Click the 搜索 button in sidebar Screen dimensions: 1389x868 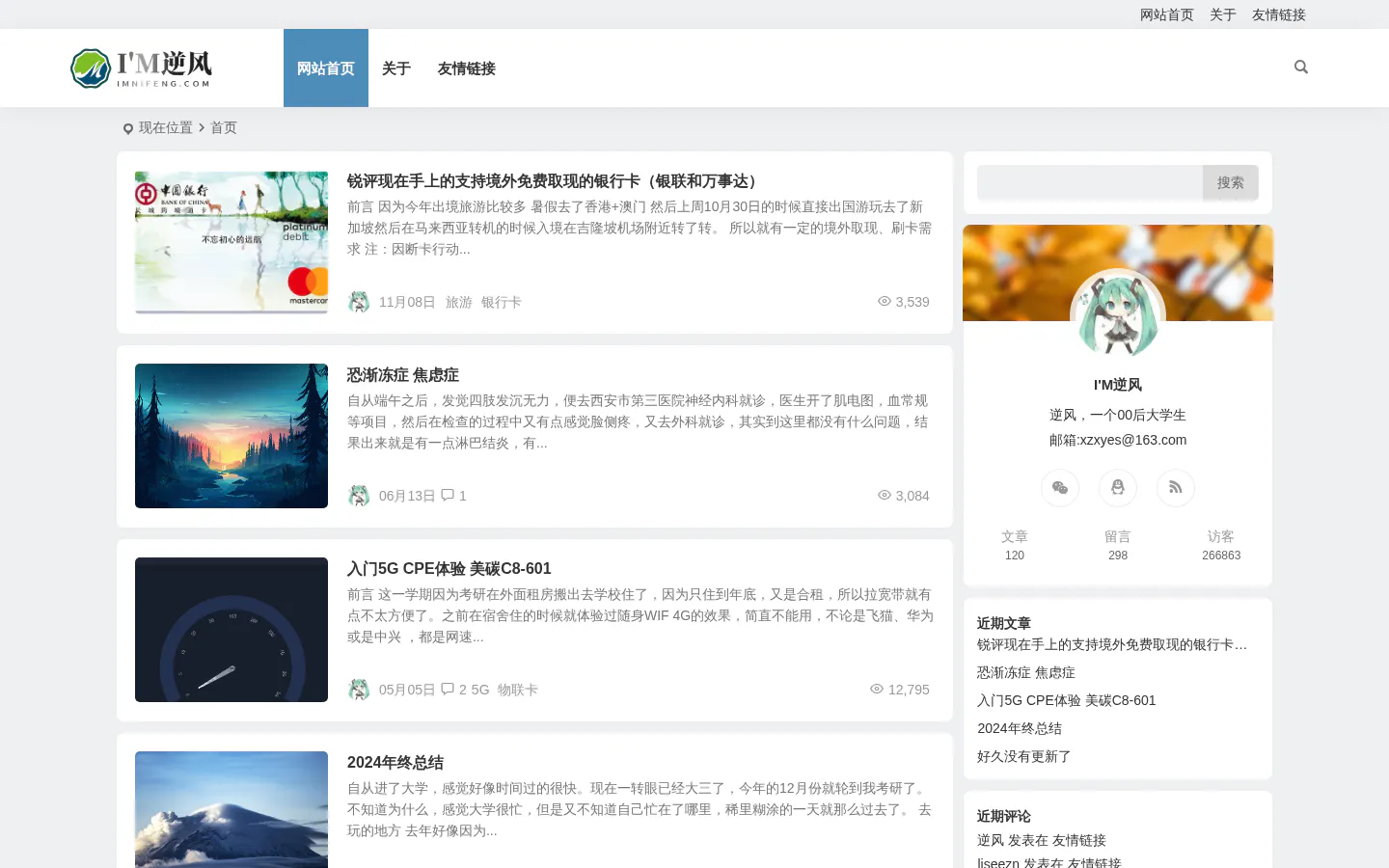(x=1231, y=182)
